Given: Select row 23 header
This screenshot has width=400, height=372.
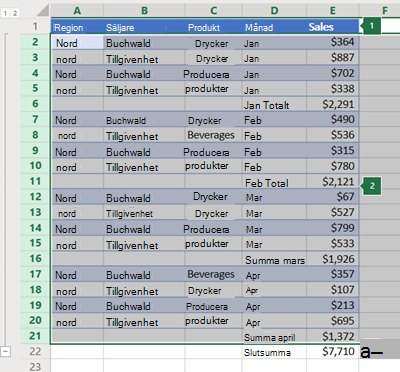Looking at the screenshot, I should point(35,366).
